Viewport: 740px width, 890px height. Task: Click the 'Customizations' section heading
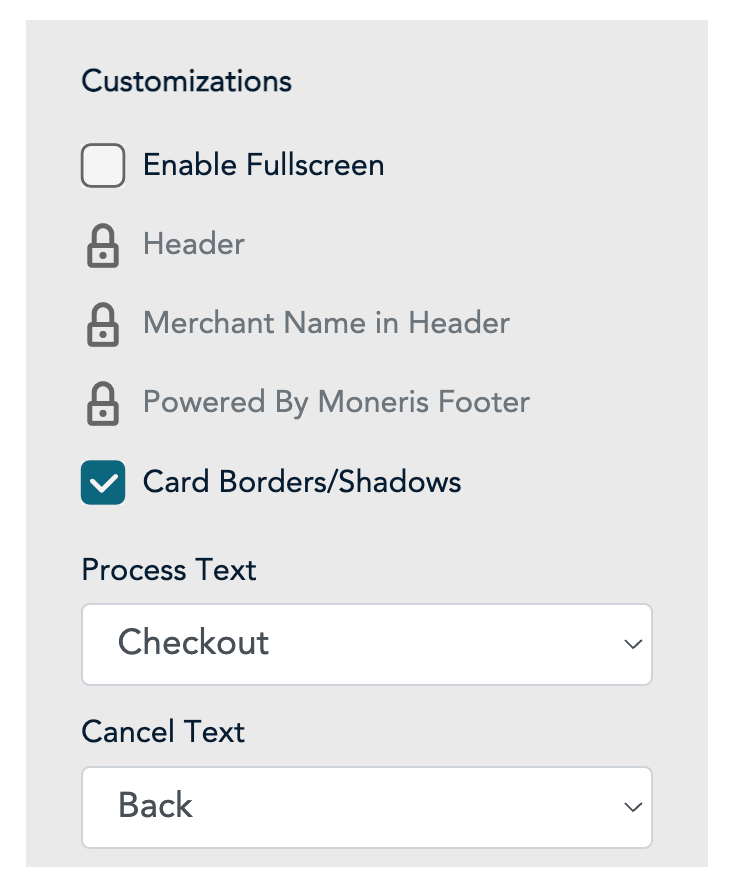(187, 81)
